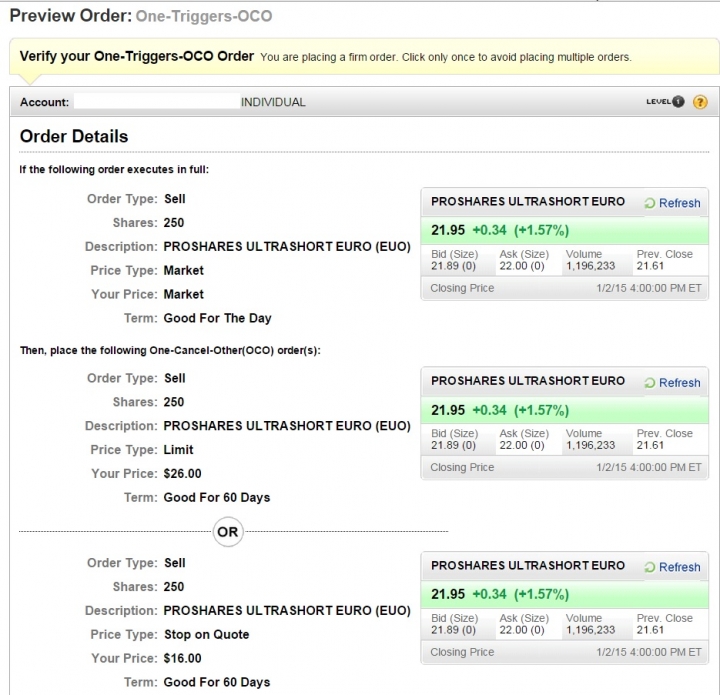The image size is (720, 695).
Task: Click the LEVEL 1 quote indicator icon
Action: (x=665, y=101)
